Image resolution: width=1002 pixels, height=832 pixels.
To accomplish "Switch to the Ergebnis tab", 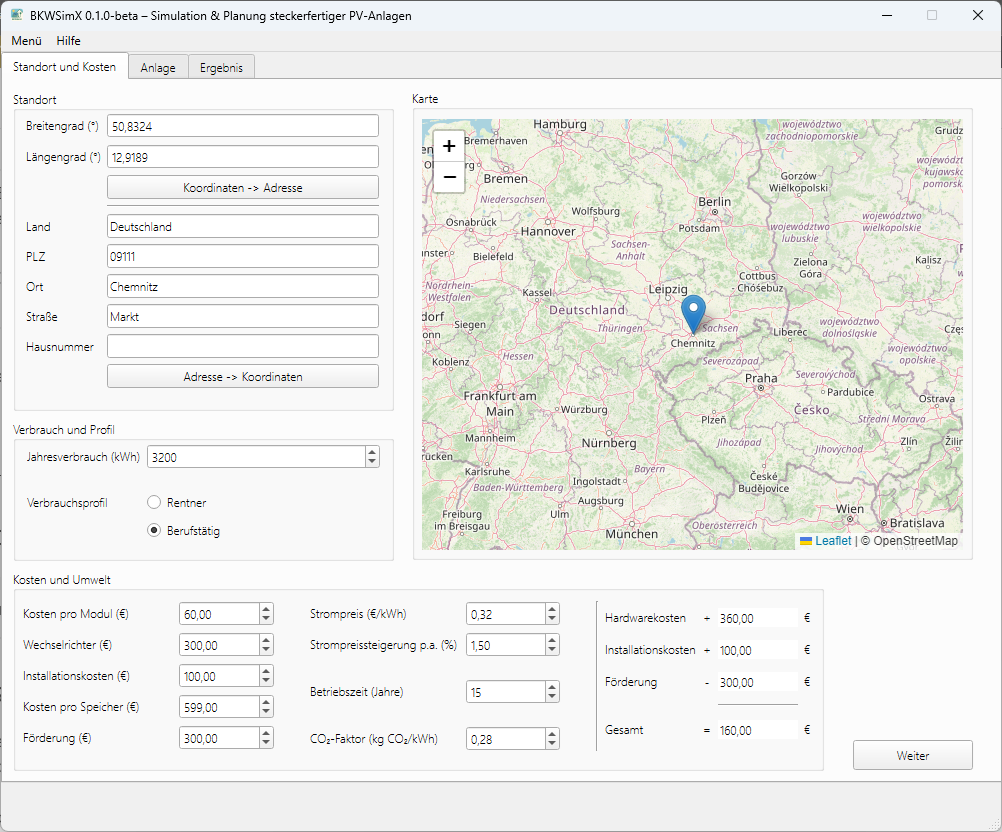I will [x=221, y=67].
